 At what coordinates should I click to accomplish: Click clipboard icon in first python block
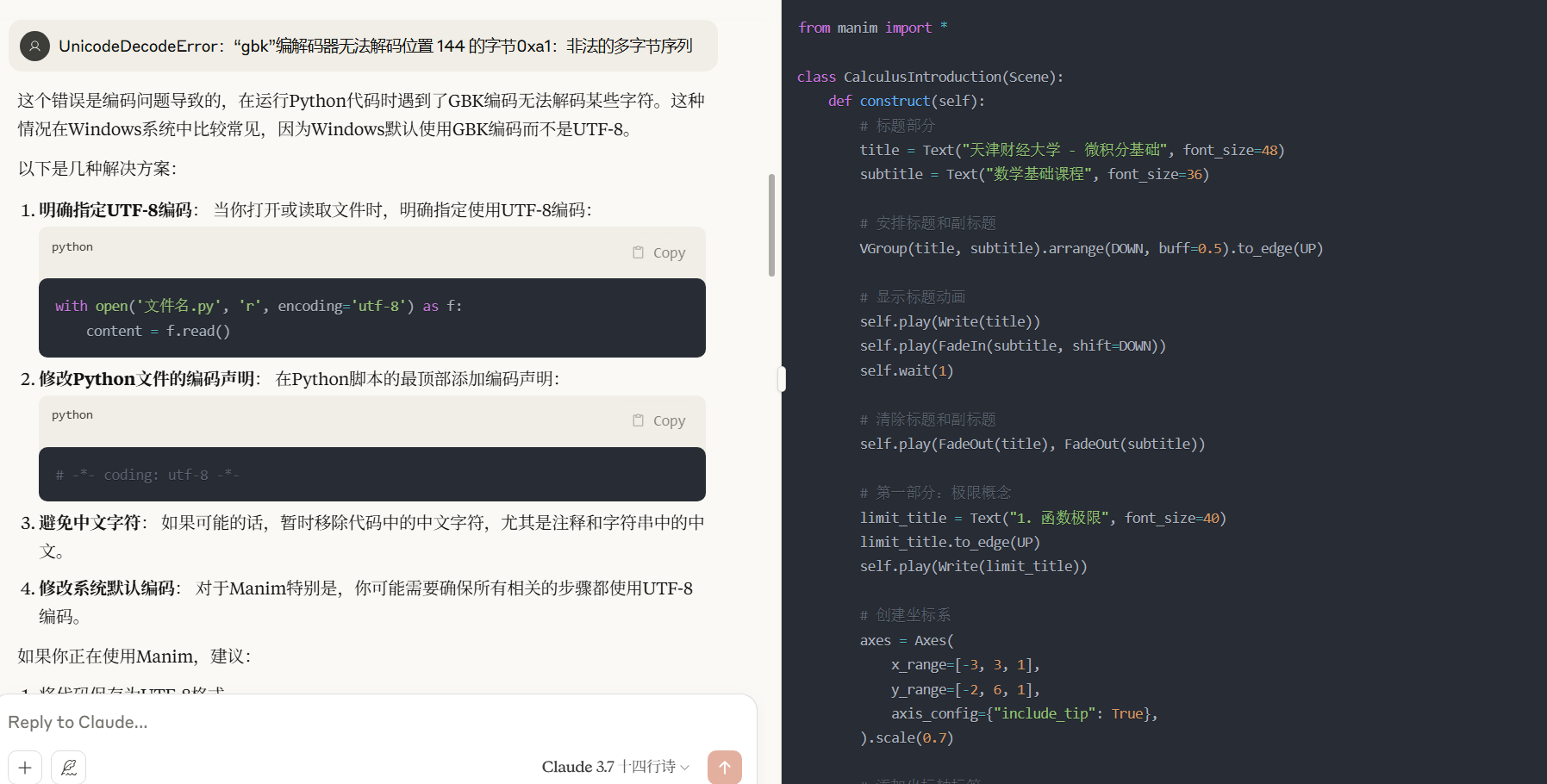coord(638,252)
